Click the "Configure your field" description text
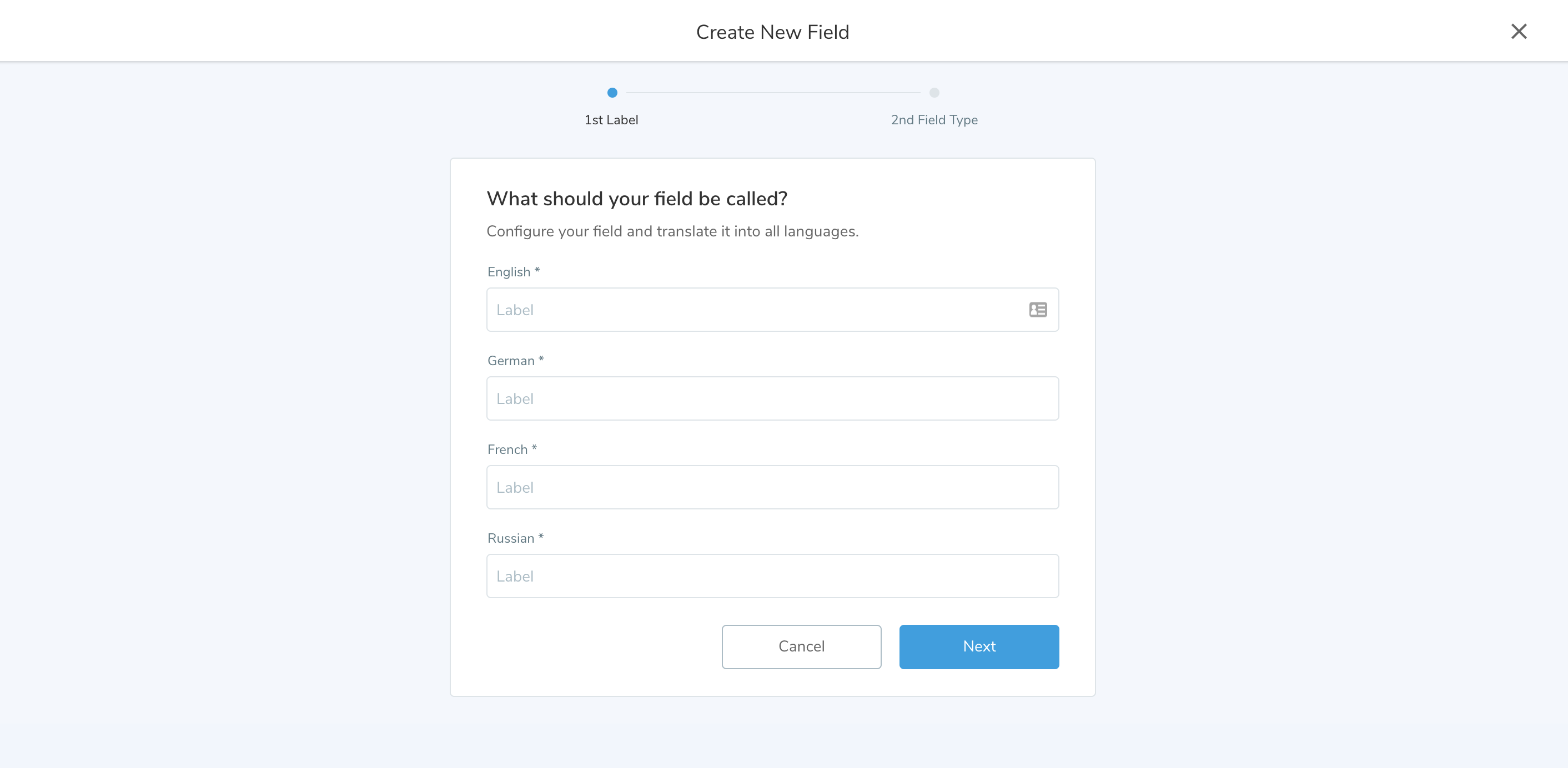The width and height of the screenshot is (1568, 768). point(672,232)
